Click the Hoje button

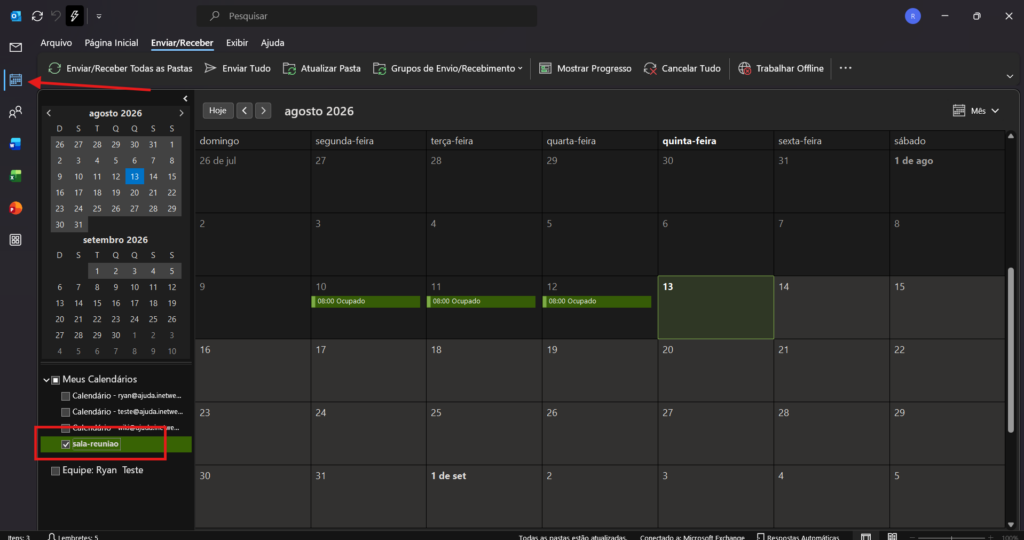(x=217, y=110)
